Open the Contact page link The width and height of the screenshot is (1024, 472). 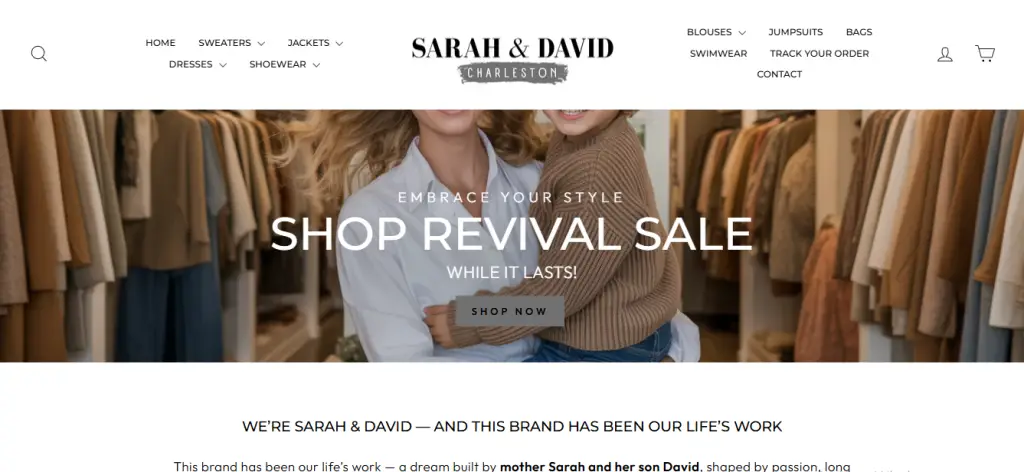point(779,74)
